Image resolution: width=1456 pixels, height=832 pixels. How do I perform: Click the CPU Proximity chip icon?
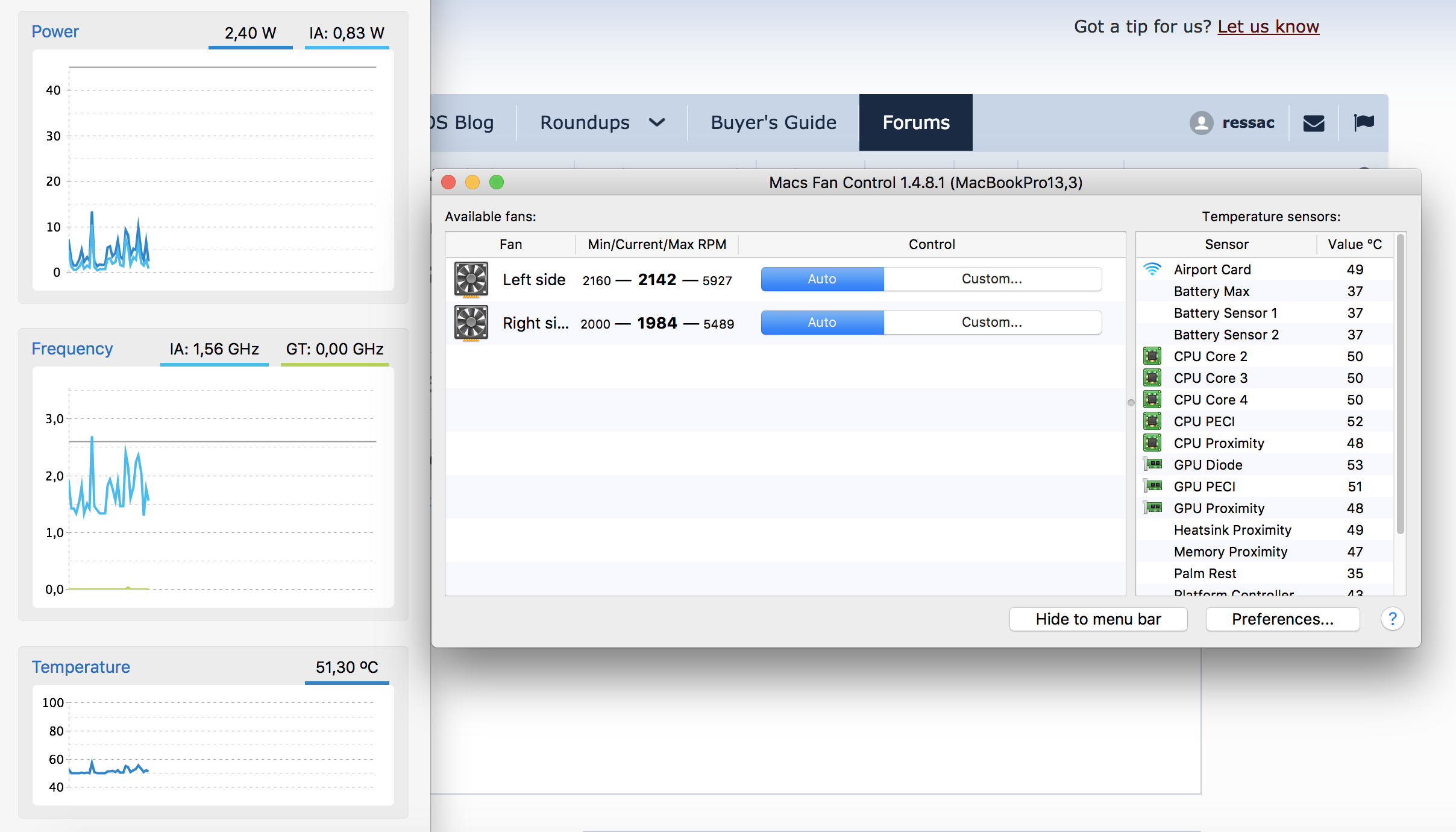click(1152, 443)
